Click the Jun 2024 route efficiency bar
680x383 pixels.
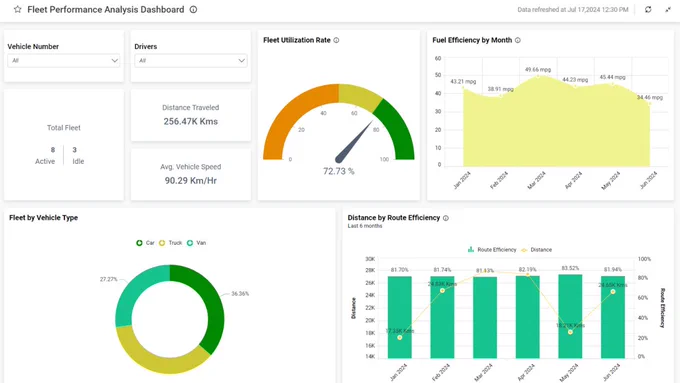pyautogui.click(x=613, y=318)
